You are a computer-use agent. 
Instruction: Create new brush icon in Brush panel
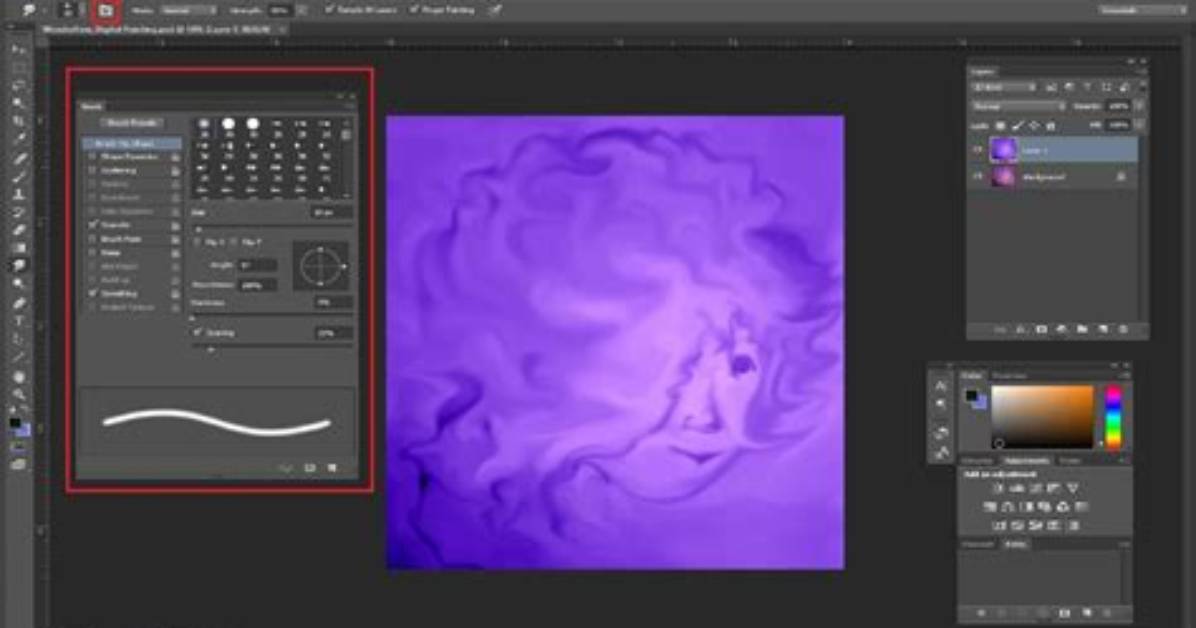coord(333,468)
